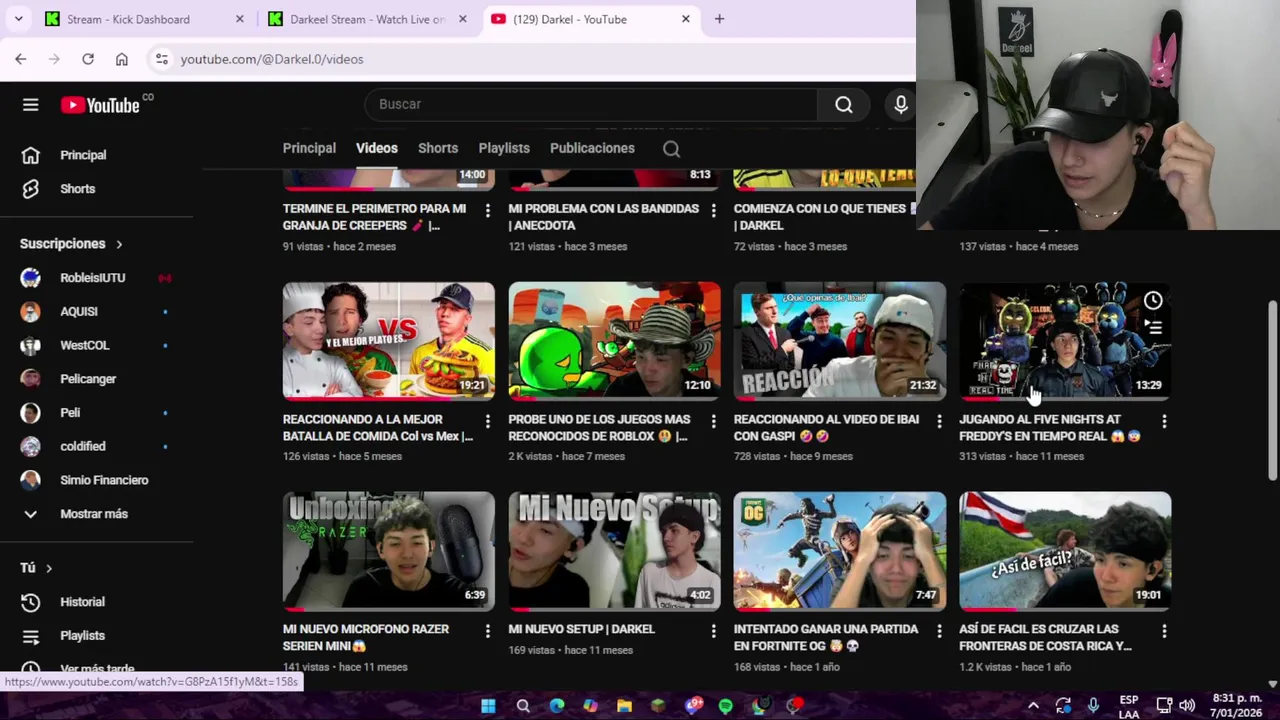Viewport: 1280px width, 720px height.
Task: Open options for MI PROBLEMA CON LAS BANDIDAS
Action: (x=713, y=210)
